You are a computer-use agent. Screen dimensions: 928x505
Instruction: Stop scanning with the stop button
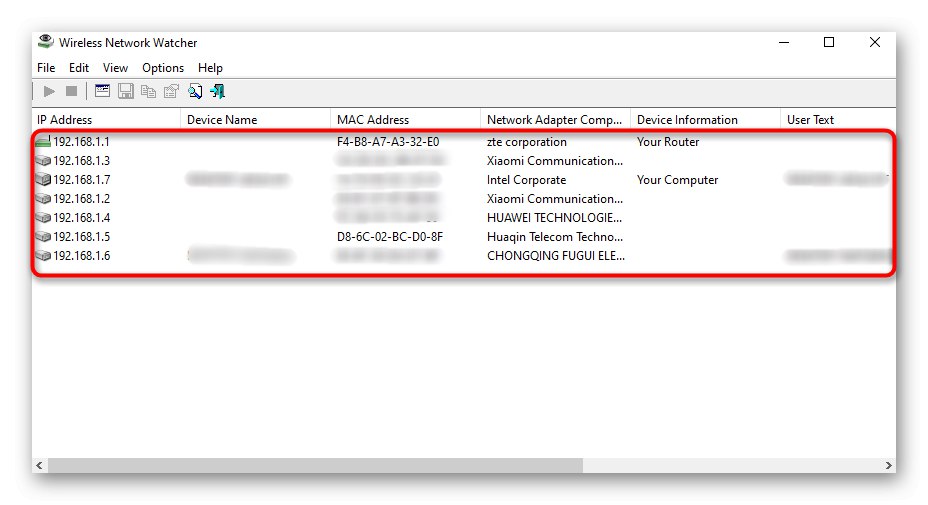coord(72,91)
